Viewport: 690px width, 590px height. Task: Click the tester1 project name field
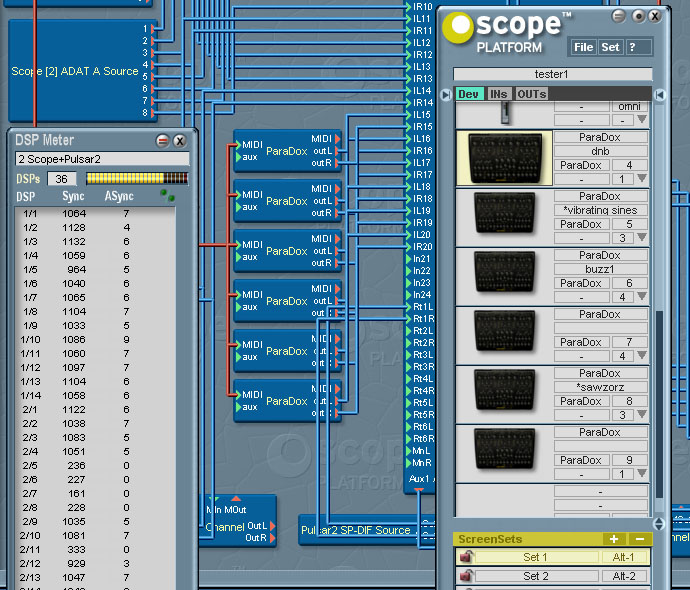click(552, 74)
